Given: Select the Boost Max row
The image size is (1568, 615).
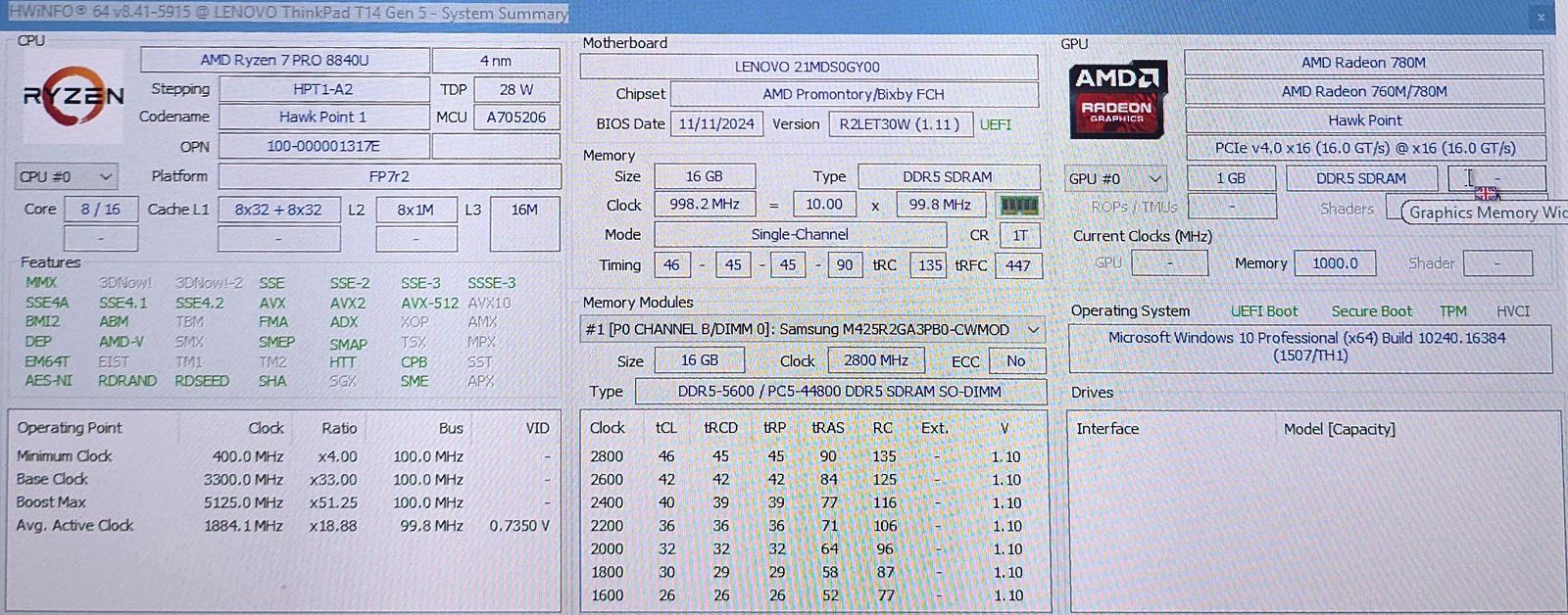Looking at the screenshot, I should [284, 502].
